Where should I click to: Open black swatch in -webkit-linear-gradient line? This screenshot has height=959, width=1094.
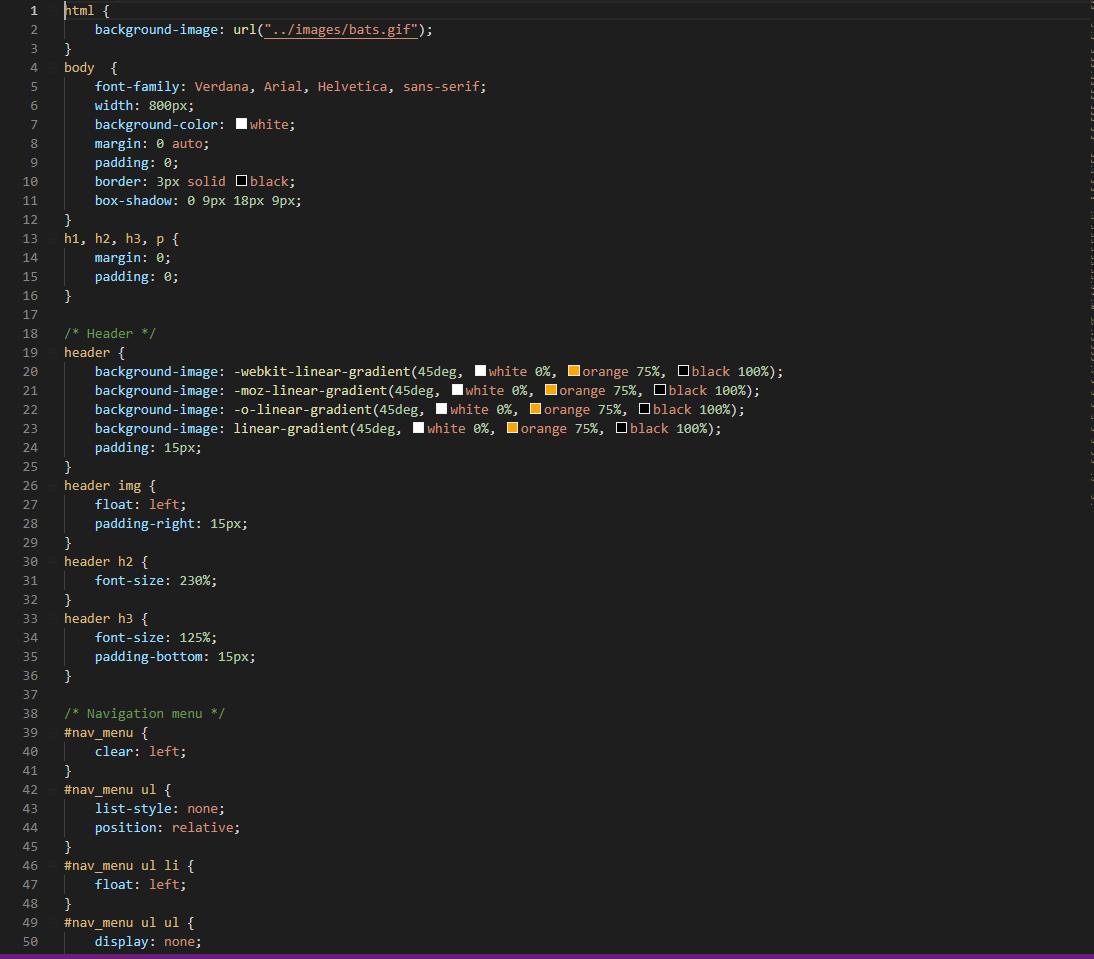pos(683,371)
